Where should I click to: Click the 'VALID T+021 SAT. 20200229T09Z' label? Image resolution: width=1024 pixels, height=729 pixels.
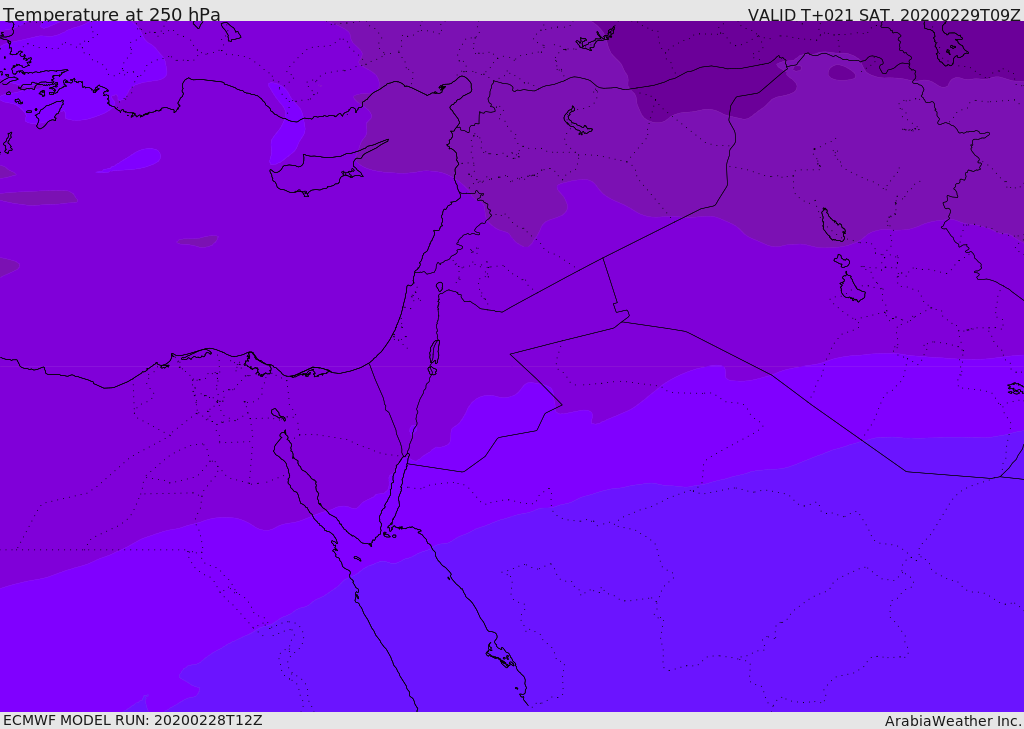(884, 14)
